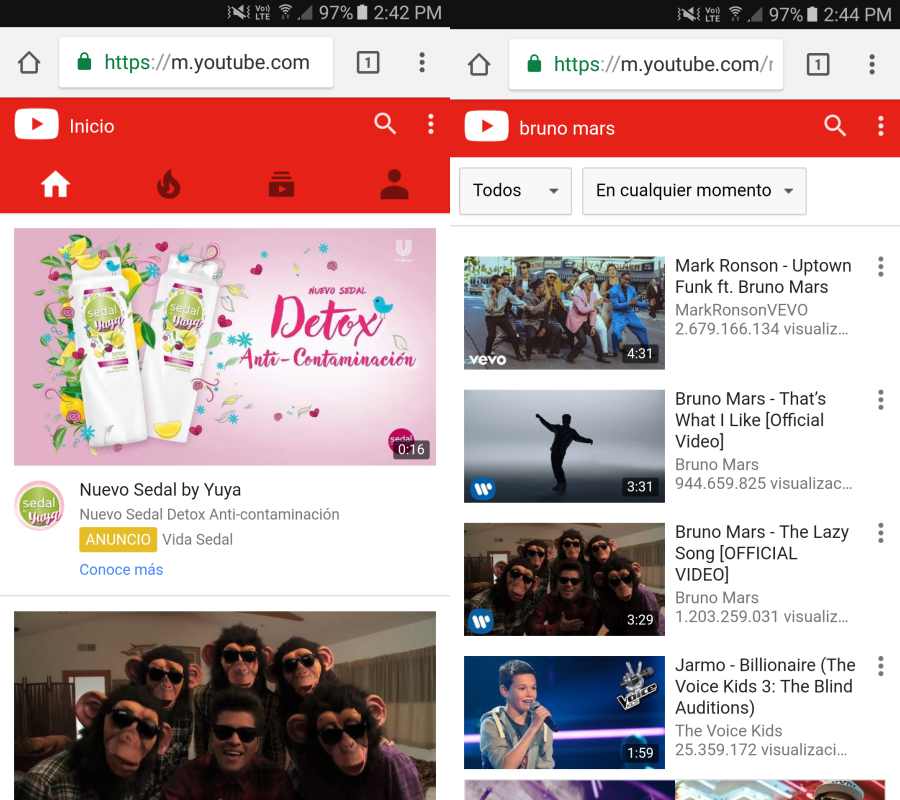Open That's What I Like video title

751,420
